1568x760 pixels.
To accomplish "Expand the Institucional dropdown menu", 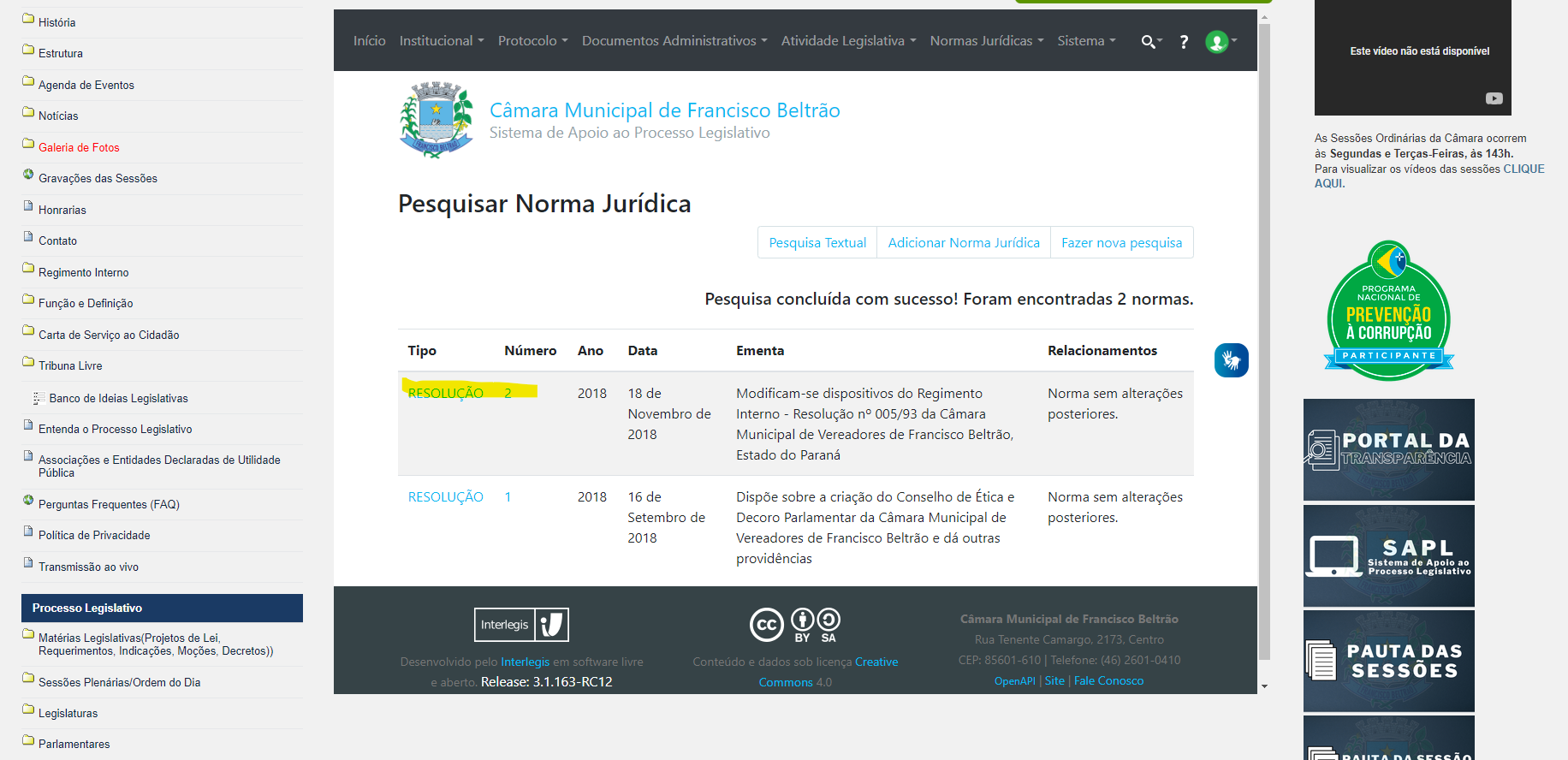I will tap(441, 41).
